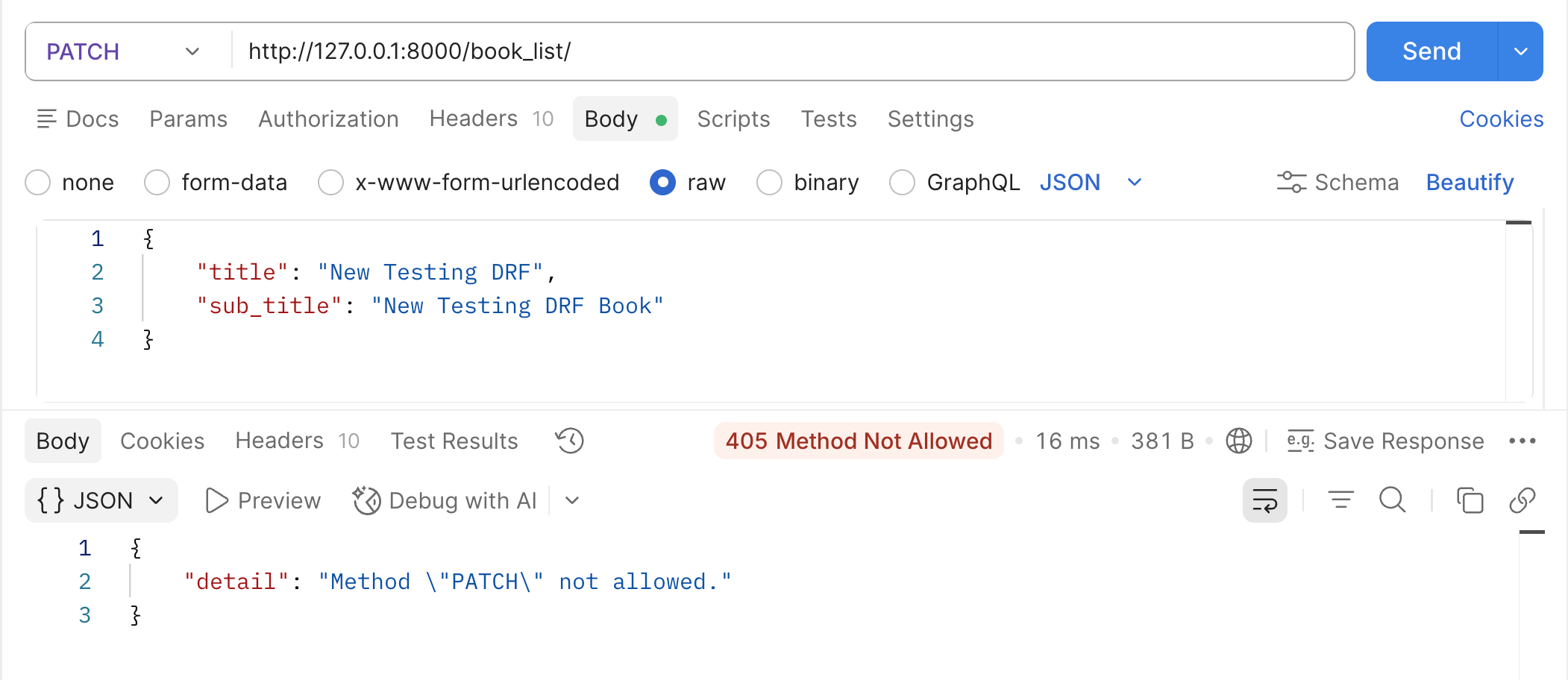Viewport: 1568px width, 680px height.
Task: Toggle word wrap in response viewer
Action: [x=1264, y=500]
